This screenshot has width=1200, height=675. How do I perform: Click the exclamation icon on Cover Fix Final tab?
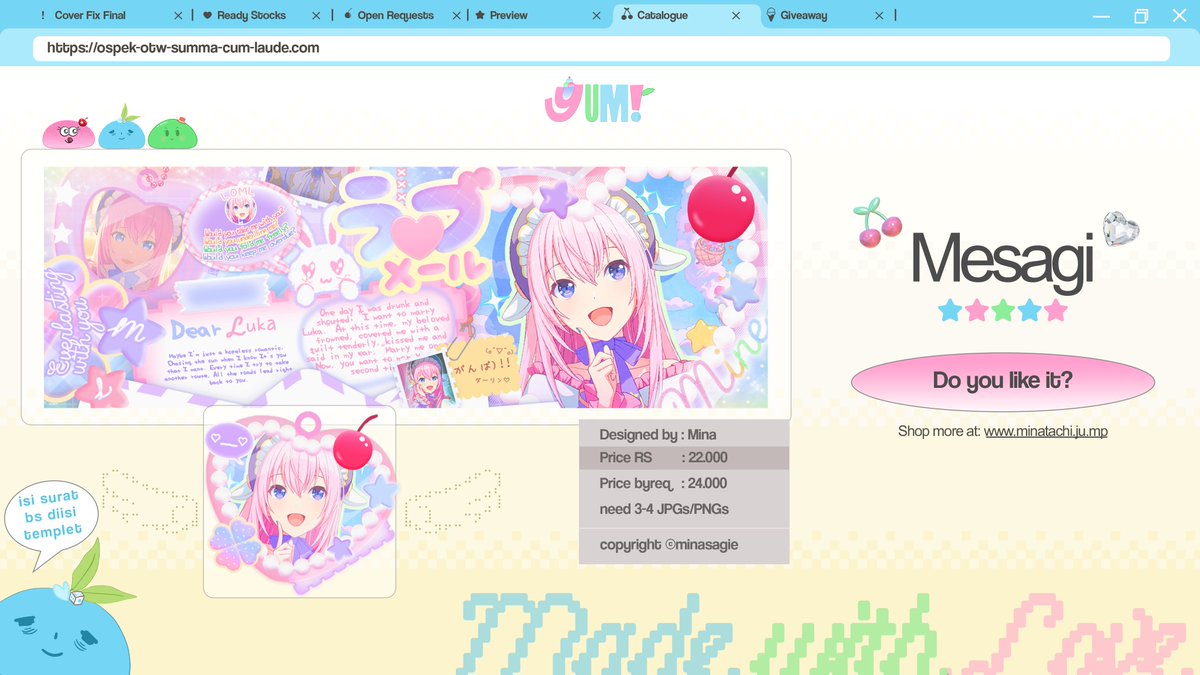43,16
